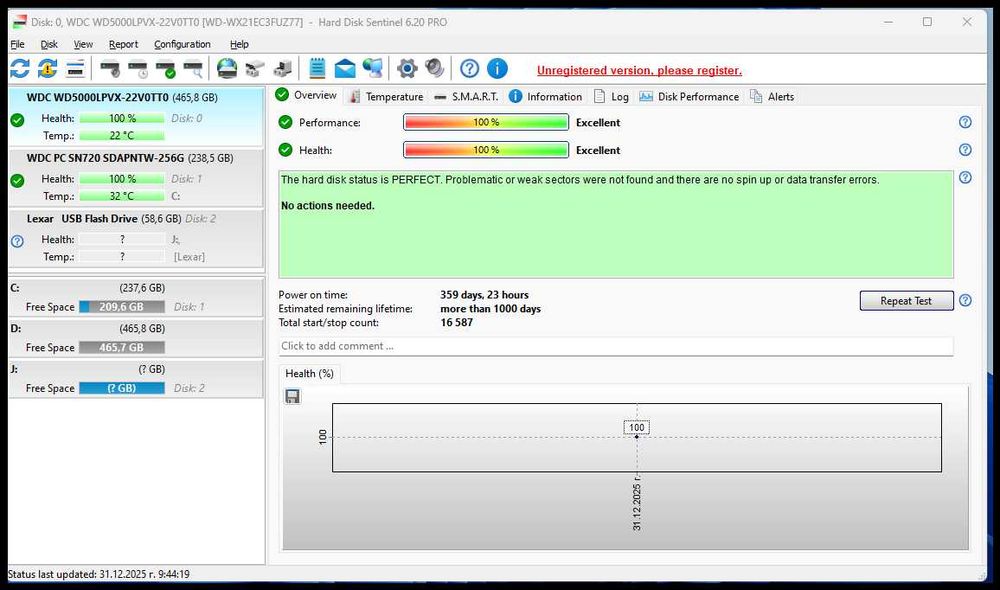1000x590 pixels.
Task: Click the '16 587' start/stop count
Action: 457,322
